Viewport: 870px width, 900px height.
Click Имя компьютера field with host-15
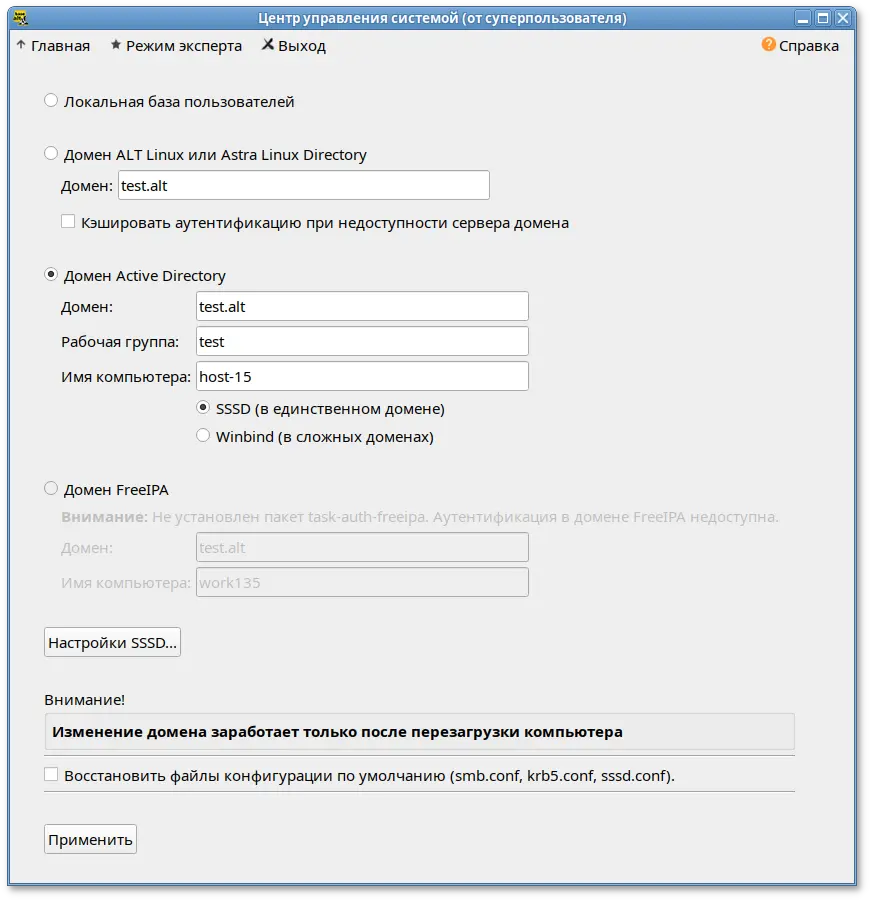tap(362, 376)
